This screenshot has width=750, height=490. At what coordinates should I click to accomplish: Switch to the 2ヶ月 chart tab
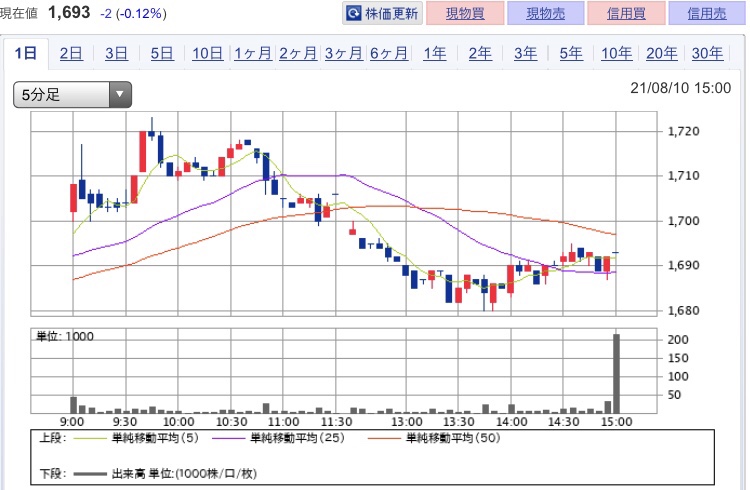[298, 53]
